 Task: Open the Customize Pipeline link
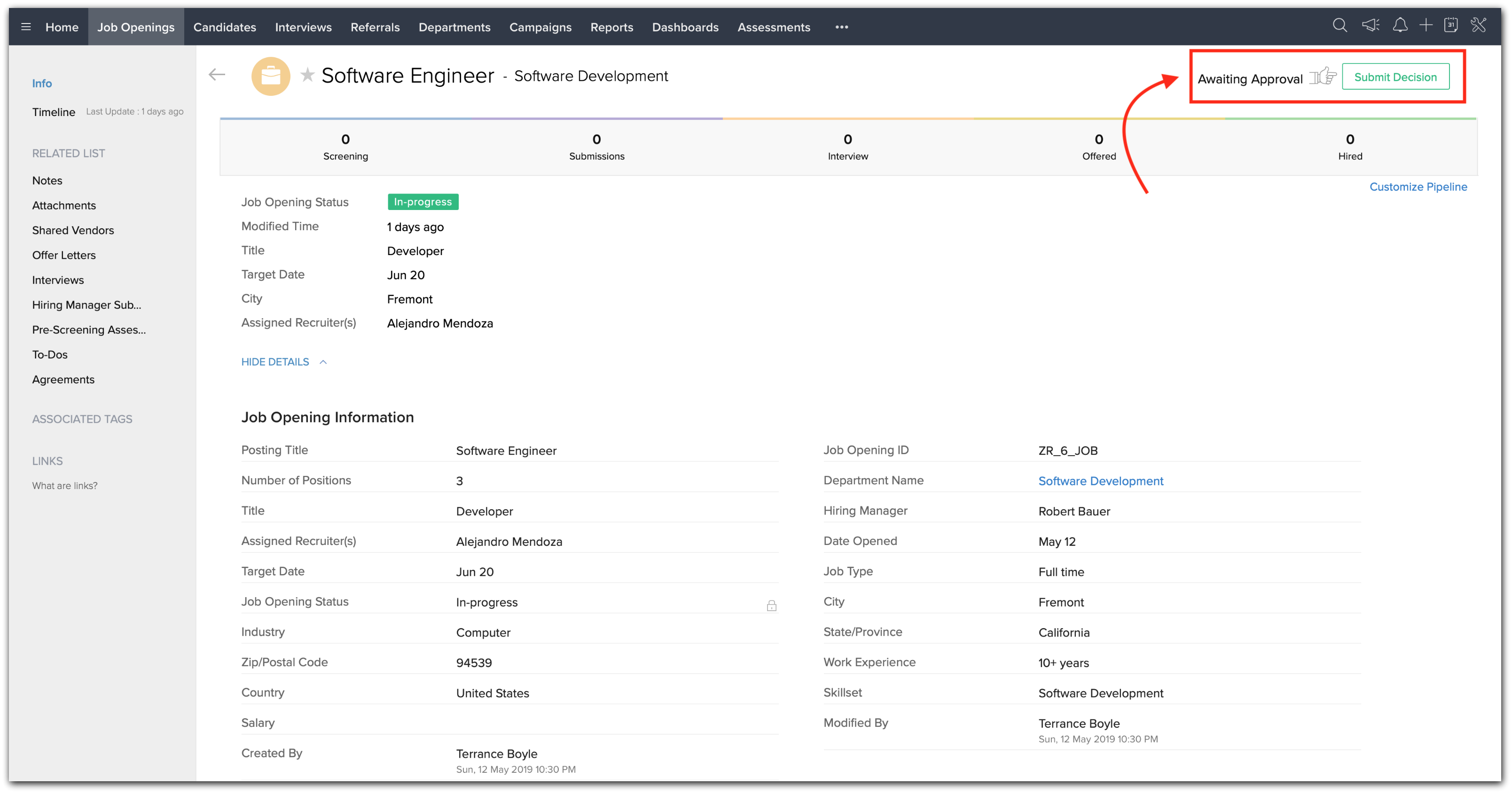click(x=1418, y=187)
